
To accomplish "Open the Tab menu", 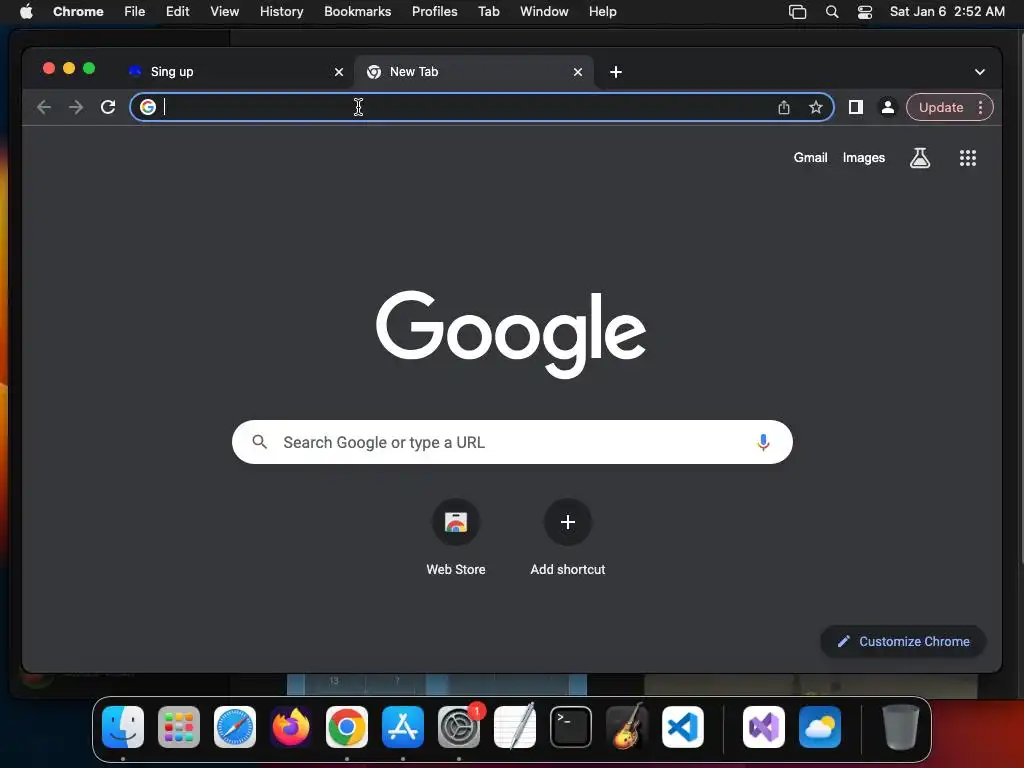I will point(488,12).
